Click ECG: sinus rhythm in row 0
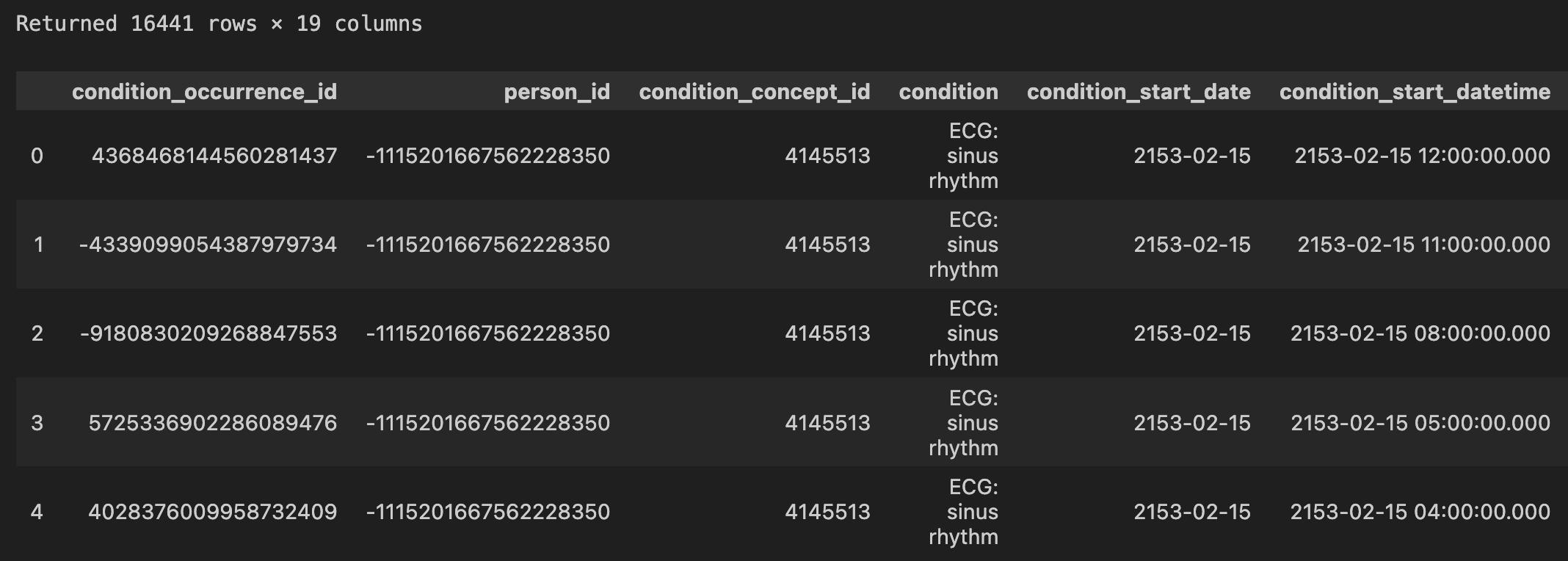Viewport: 1568px width, 561px height. click(963, 156)
